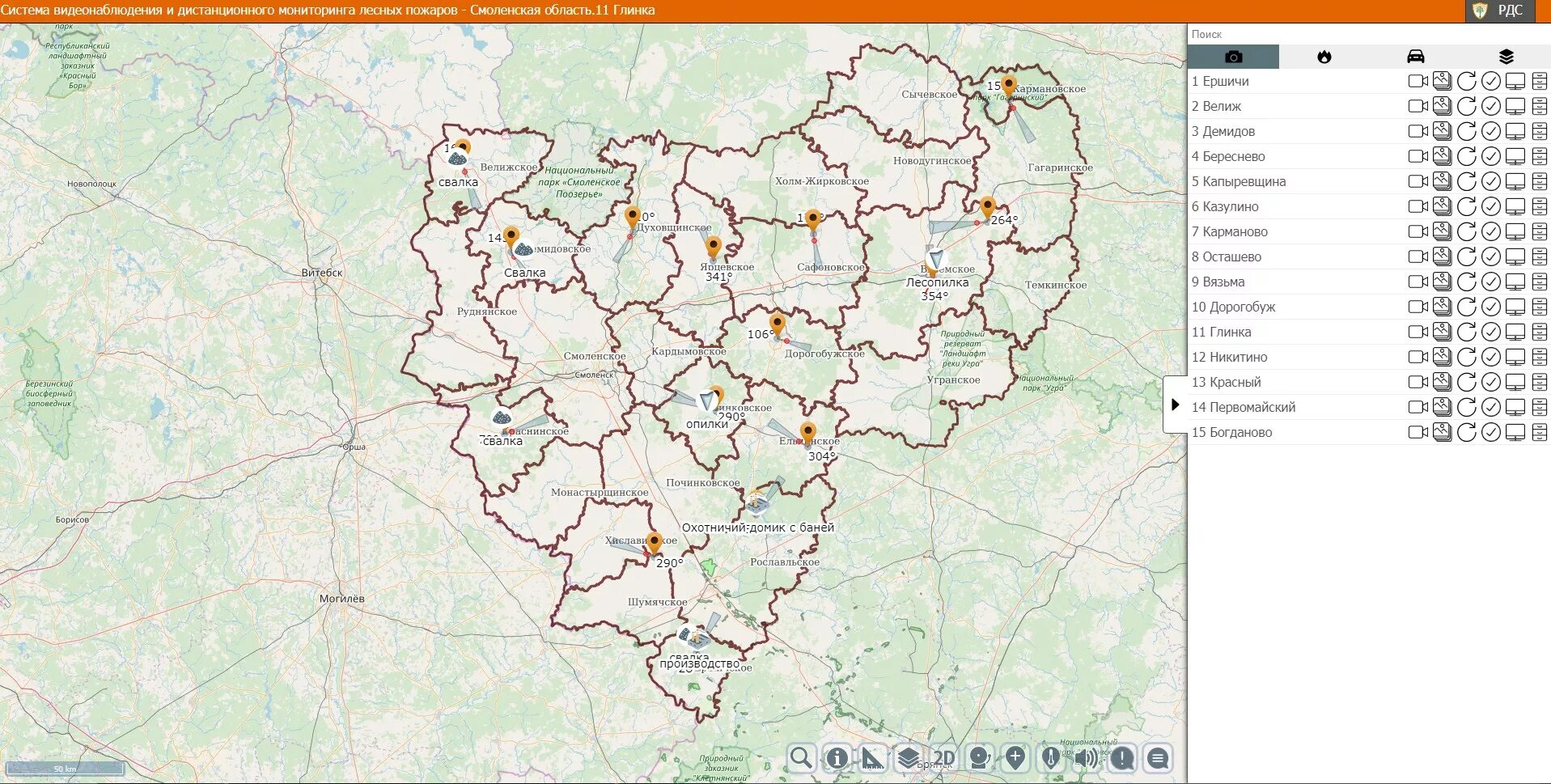Click camera pin above Ярцевское label
1551x784 pixels.
click(713, 247)
